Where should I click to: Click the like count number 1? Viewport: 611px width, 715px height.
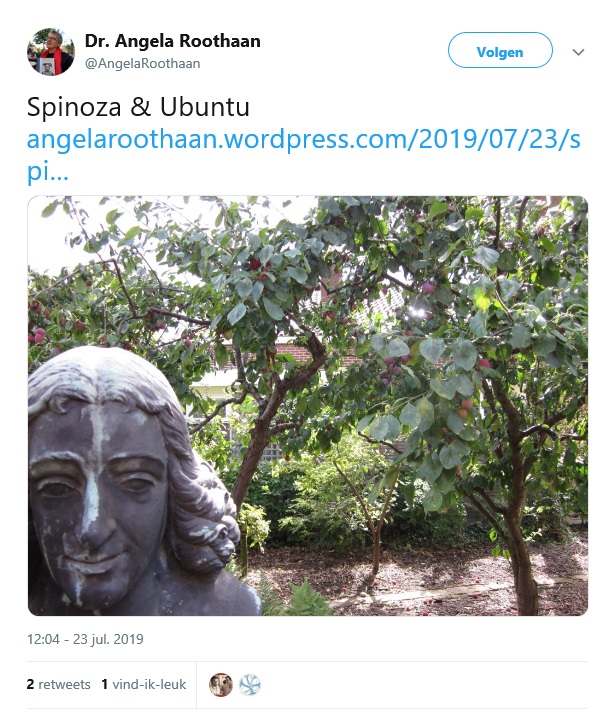104,684
